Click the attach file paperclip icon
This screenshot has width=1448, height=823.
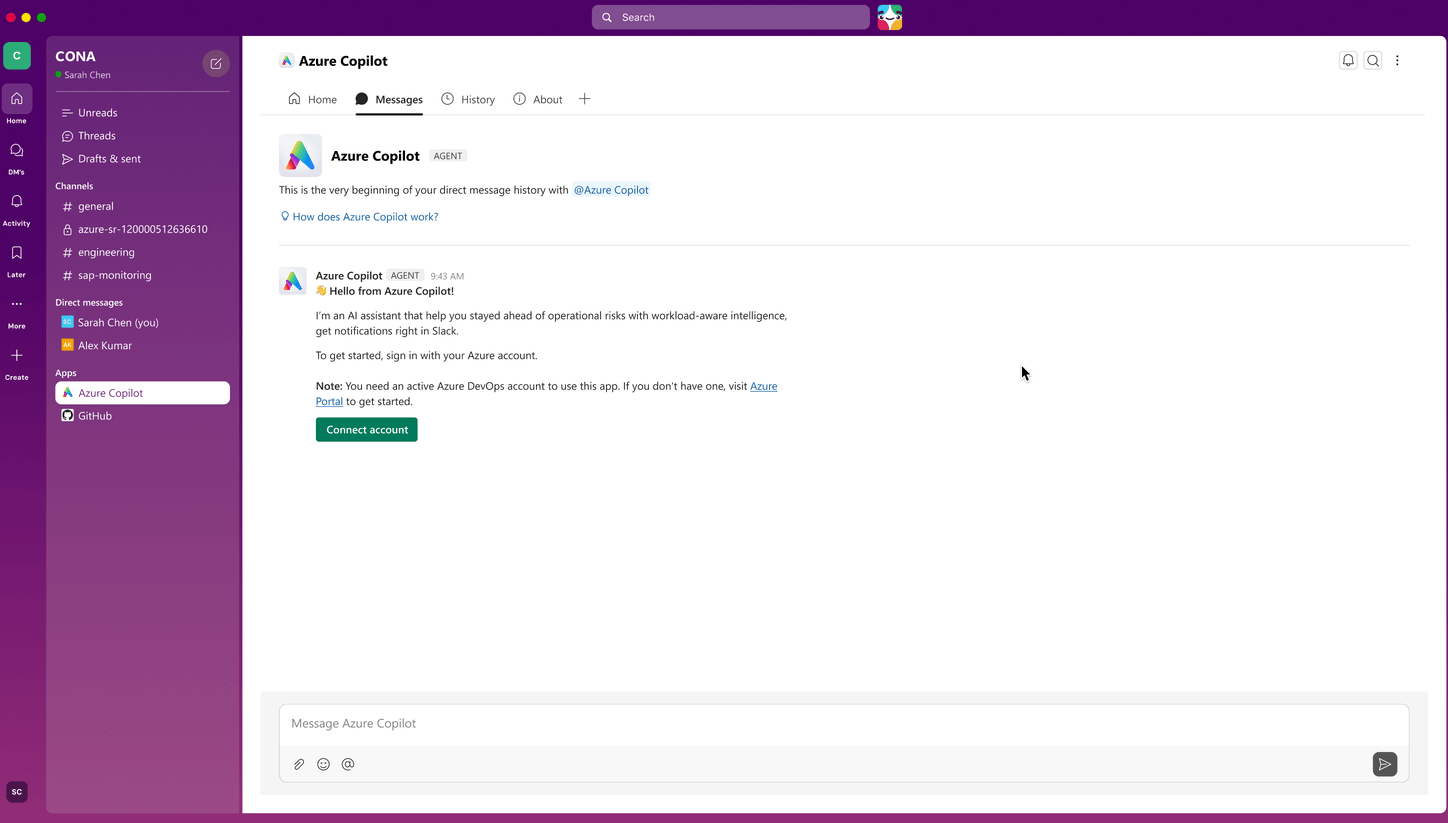[x=299, y=764]
